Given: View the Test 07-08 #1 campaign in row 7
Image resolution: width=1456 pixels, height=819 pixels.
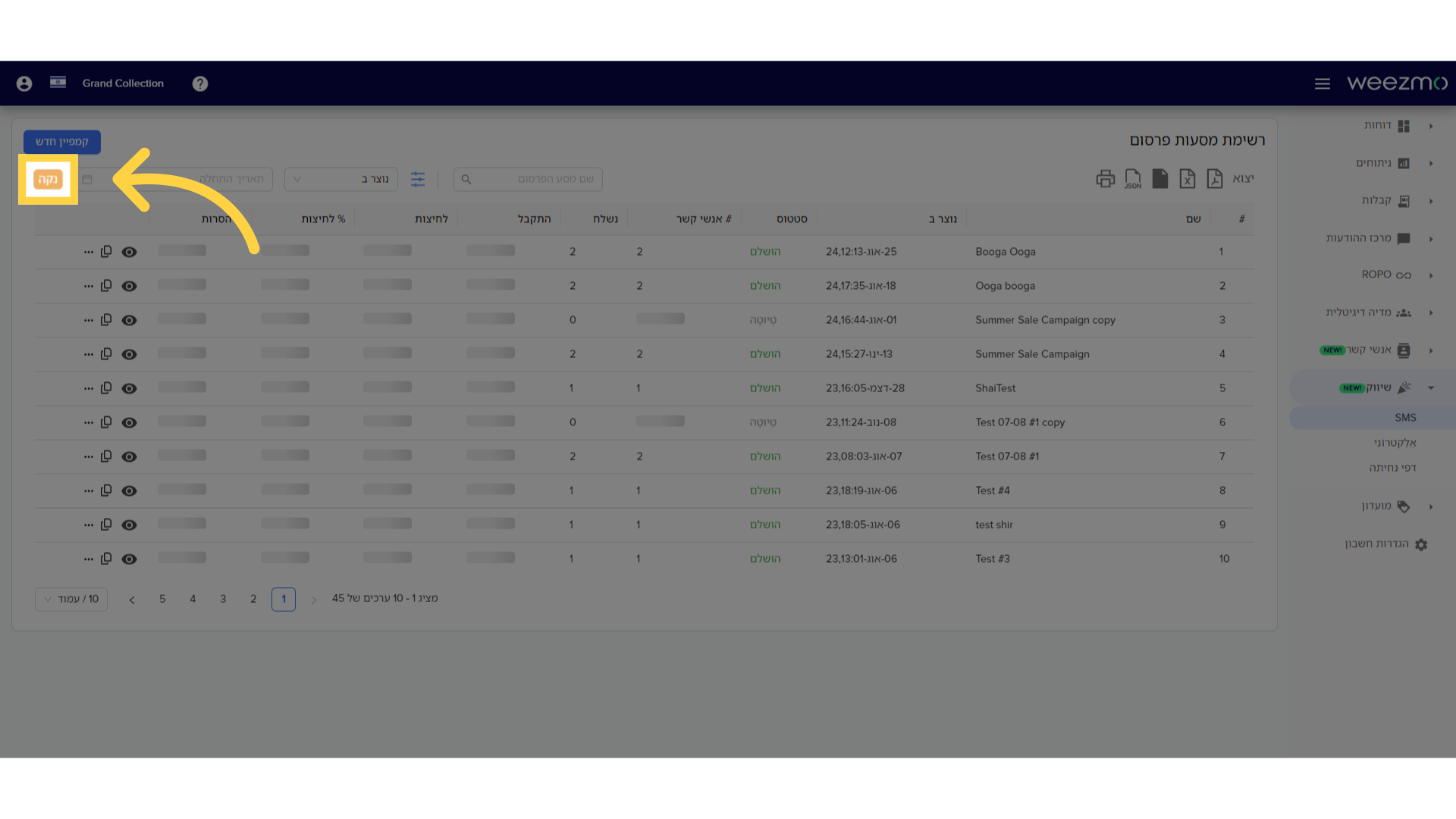Looking at the screenshot, I should click(x=130, y=457).
